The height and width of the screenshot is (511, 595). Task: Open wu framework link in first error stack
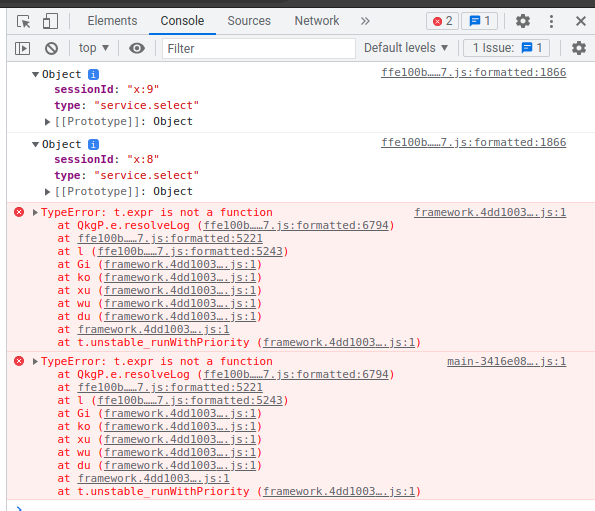(180, 303)
